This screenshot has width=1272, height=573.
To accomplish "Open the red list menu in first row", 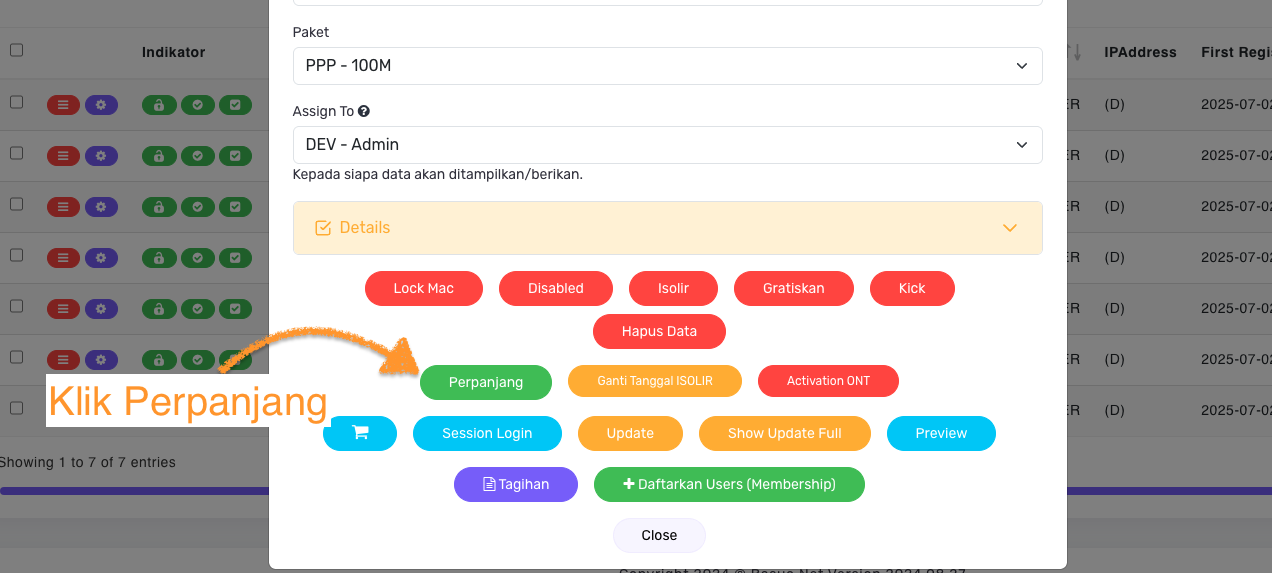I will [63, 103].
